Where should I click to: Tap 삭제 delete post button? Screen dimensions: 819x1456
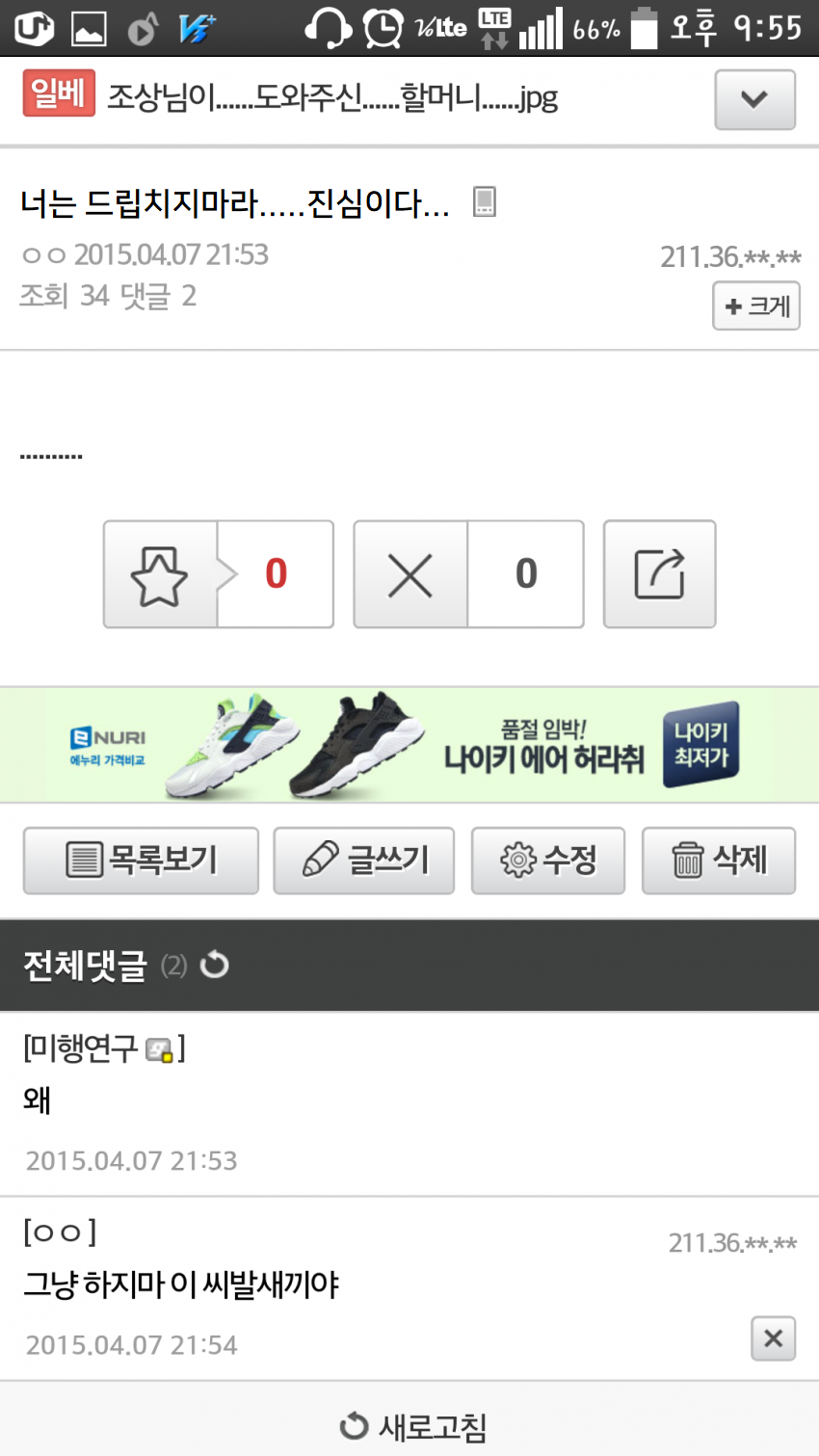click(x=719, y=860)
